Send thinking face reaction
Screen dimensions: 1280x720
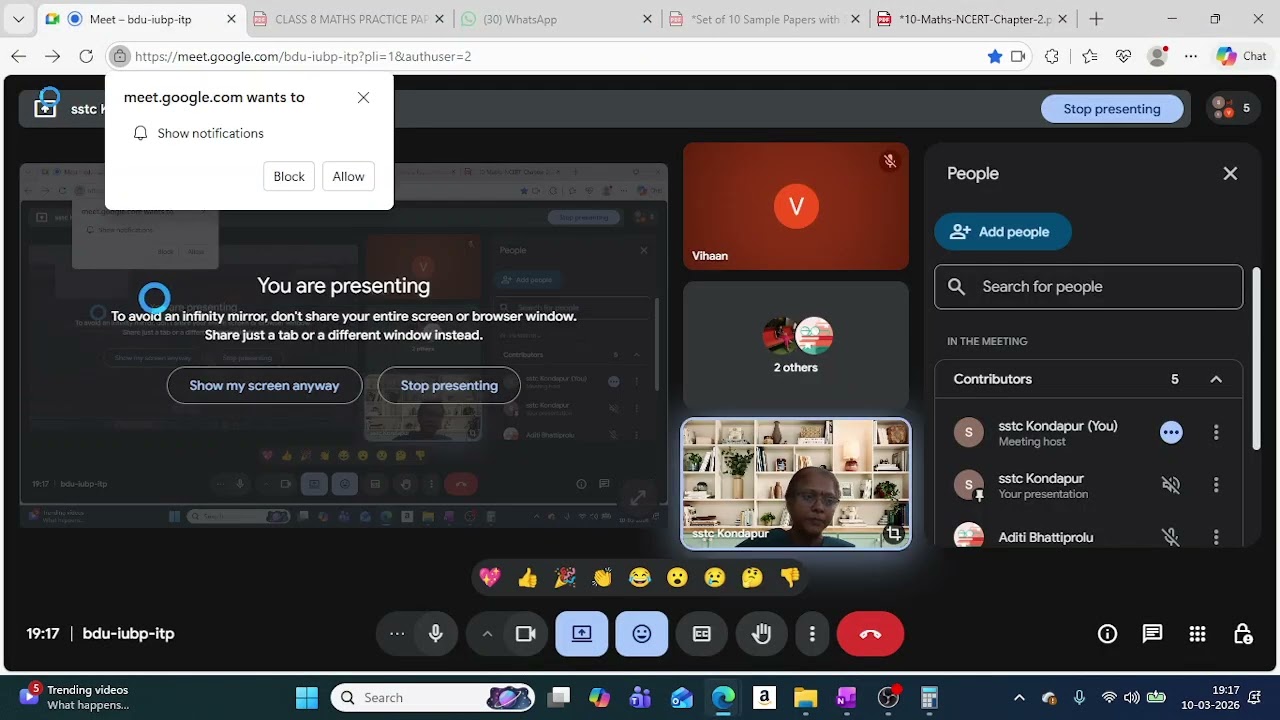[x=752, y=577]
